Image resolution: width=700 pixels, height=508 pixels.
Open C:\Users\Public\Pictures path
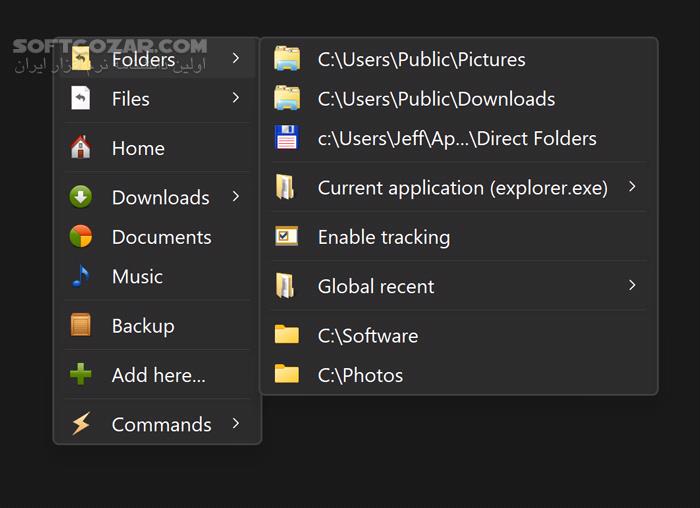coord(421,59)
